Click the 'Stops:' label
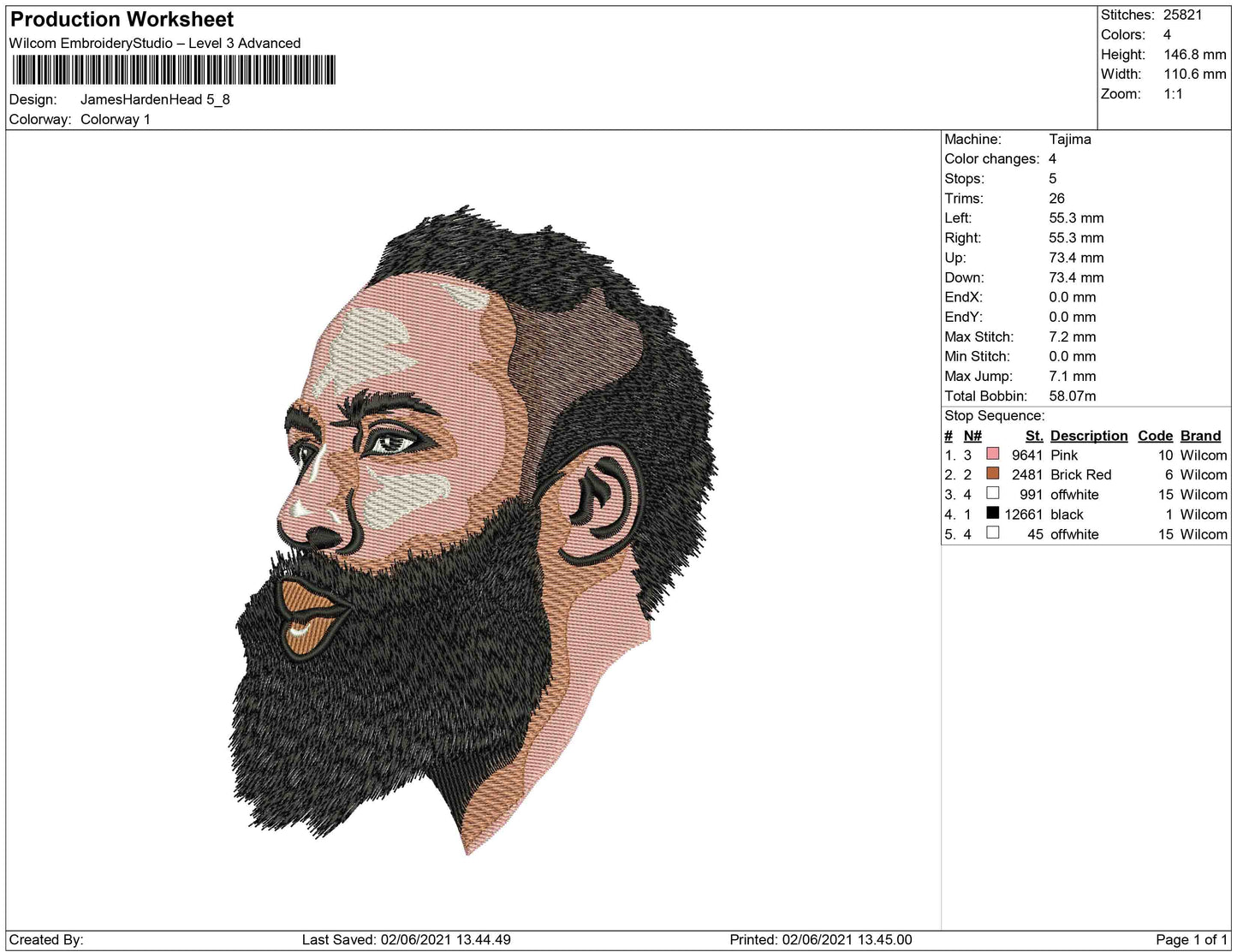This screenshot has height=952, width=1237. (965, 178)
